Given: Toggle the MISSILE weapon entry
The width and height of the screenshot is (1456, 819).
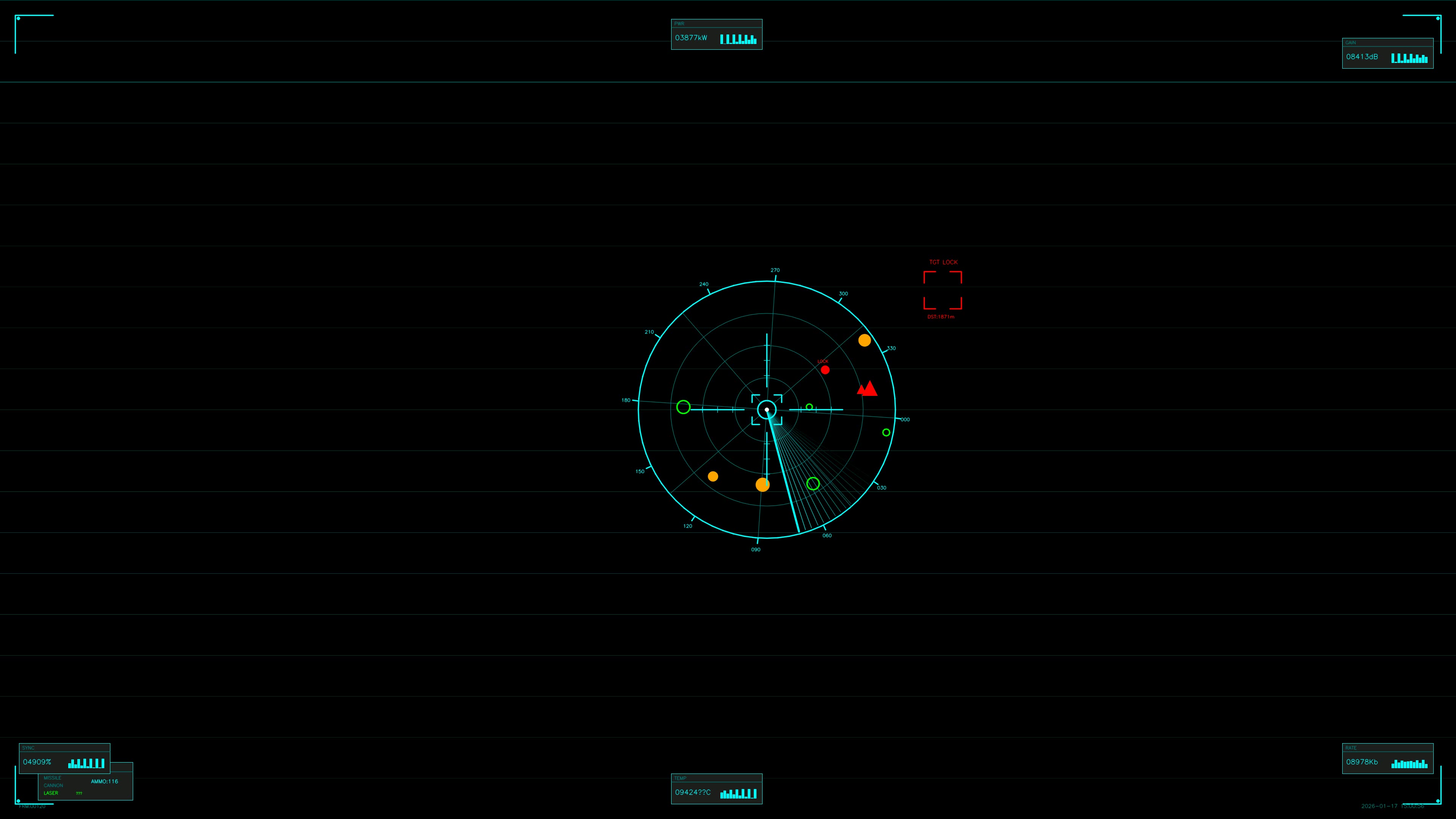Looking at the screenshot, I should coord(53,778).
